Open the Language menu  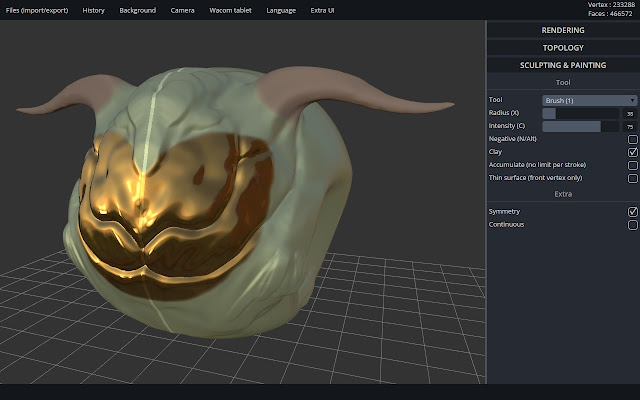click(281, 10)
